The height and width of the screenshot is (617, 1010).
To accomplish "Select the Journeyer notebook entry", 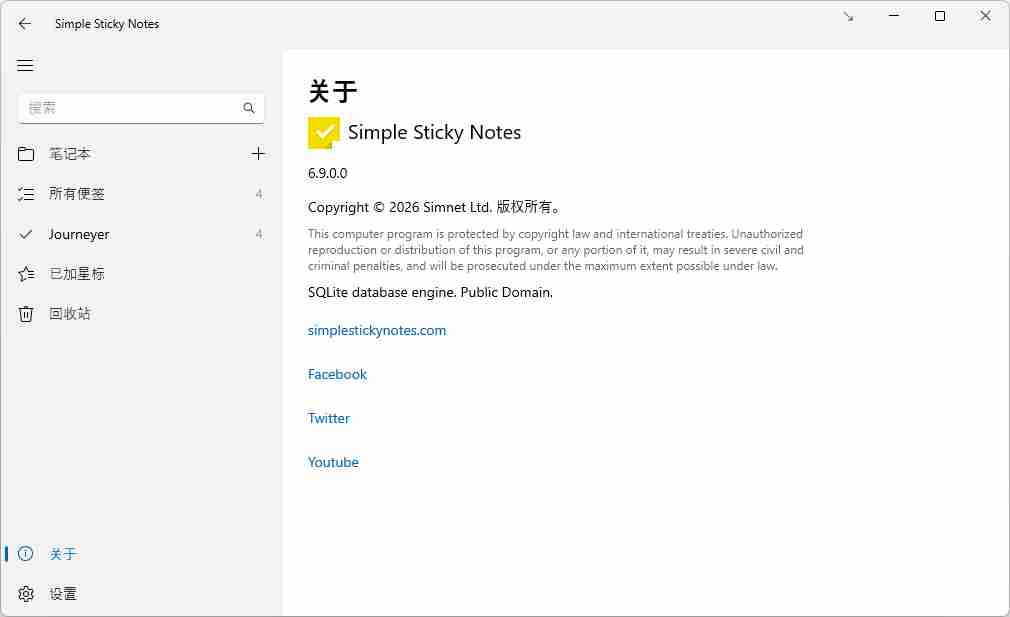I will (78, 234).
